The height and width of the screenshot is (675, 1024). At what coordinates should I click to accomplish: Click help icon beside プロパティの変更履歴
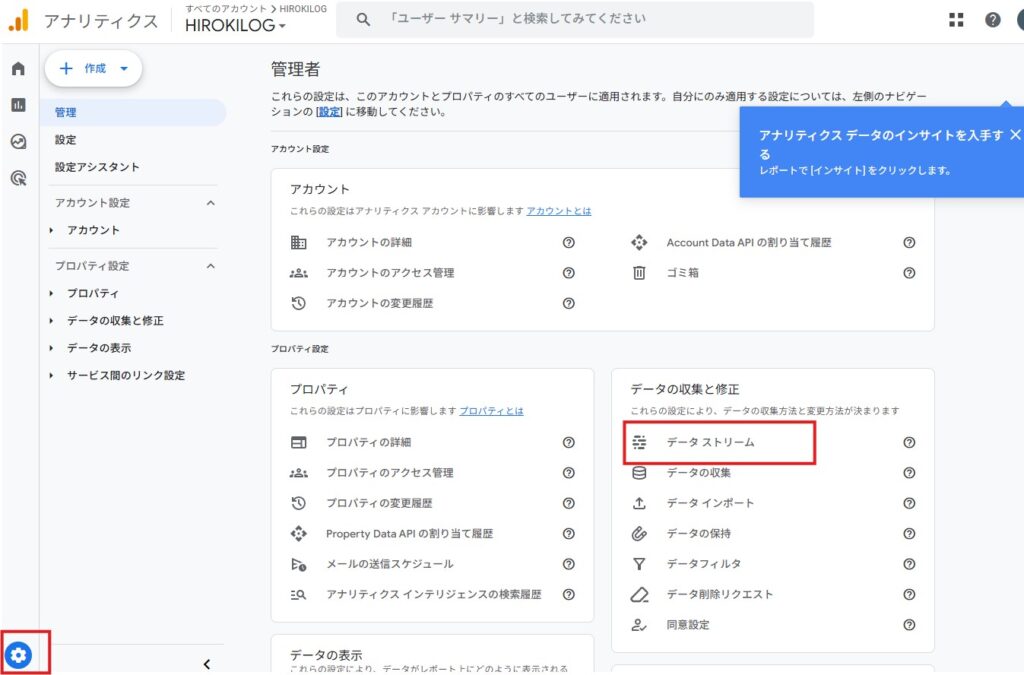coord(569,503)
